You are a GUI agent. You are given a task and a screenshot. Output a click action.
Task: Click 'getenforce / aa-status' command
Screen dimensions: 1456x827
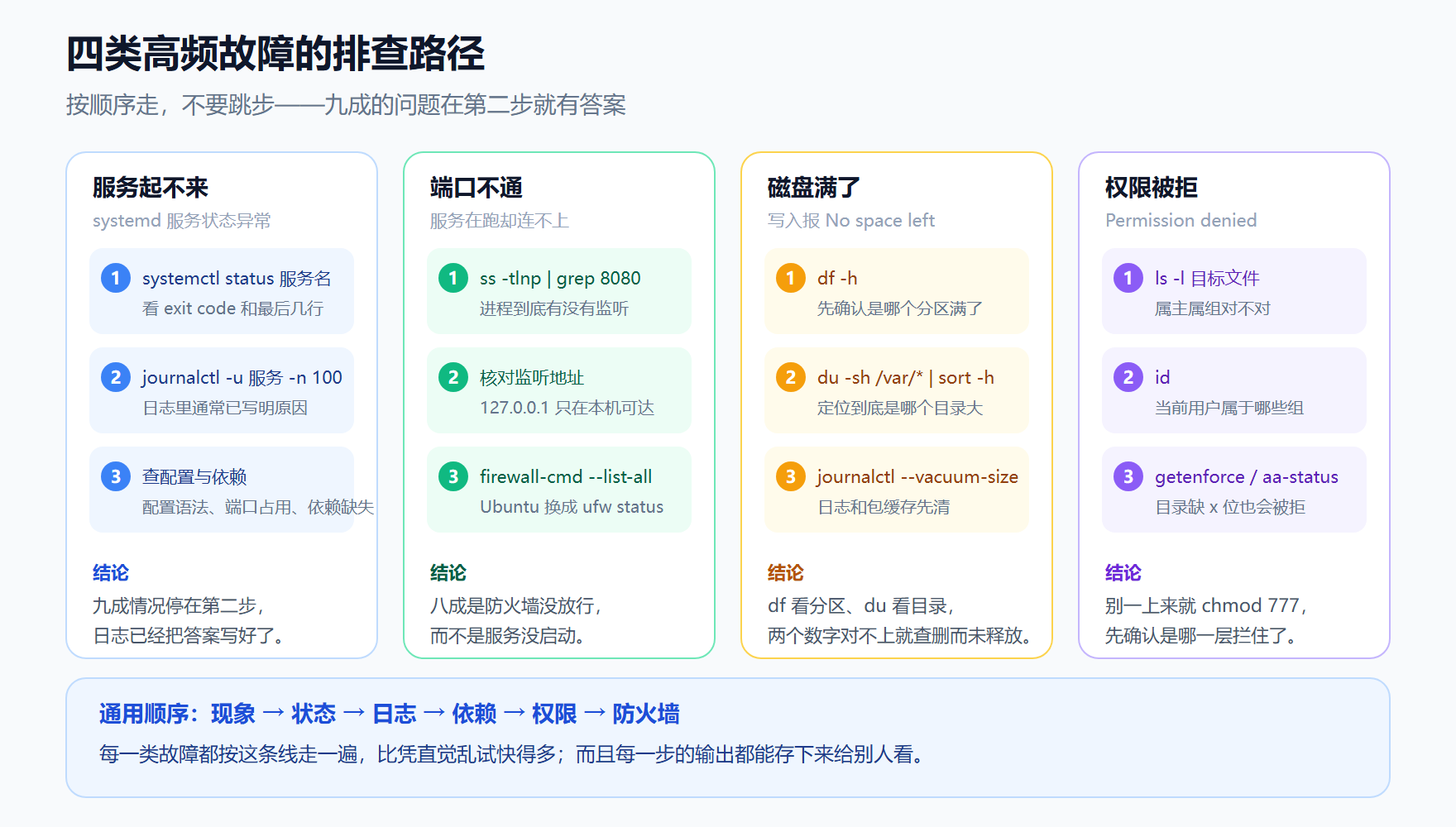[1247, 477]
